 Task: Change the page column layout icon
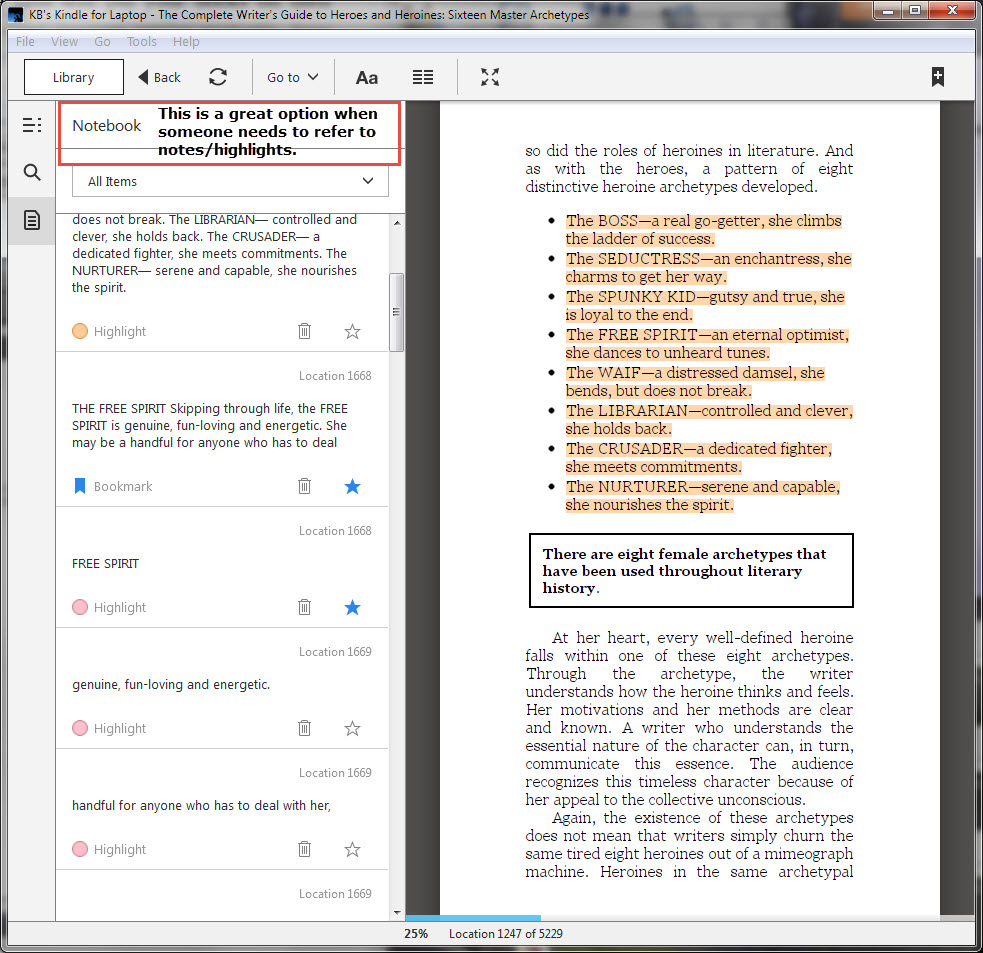pos(423,77)
